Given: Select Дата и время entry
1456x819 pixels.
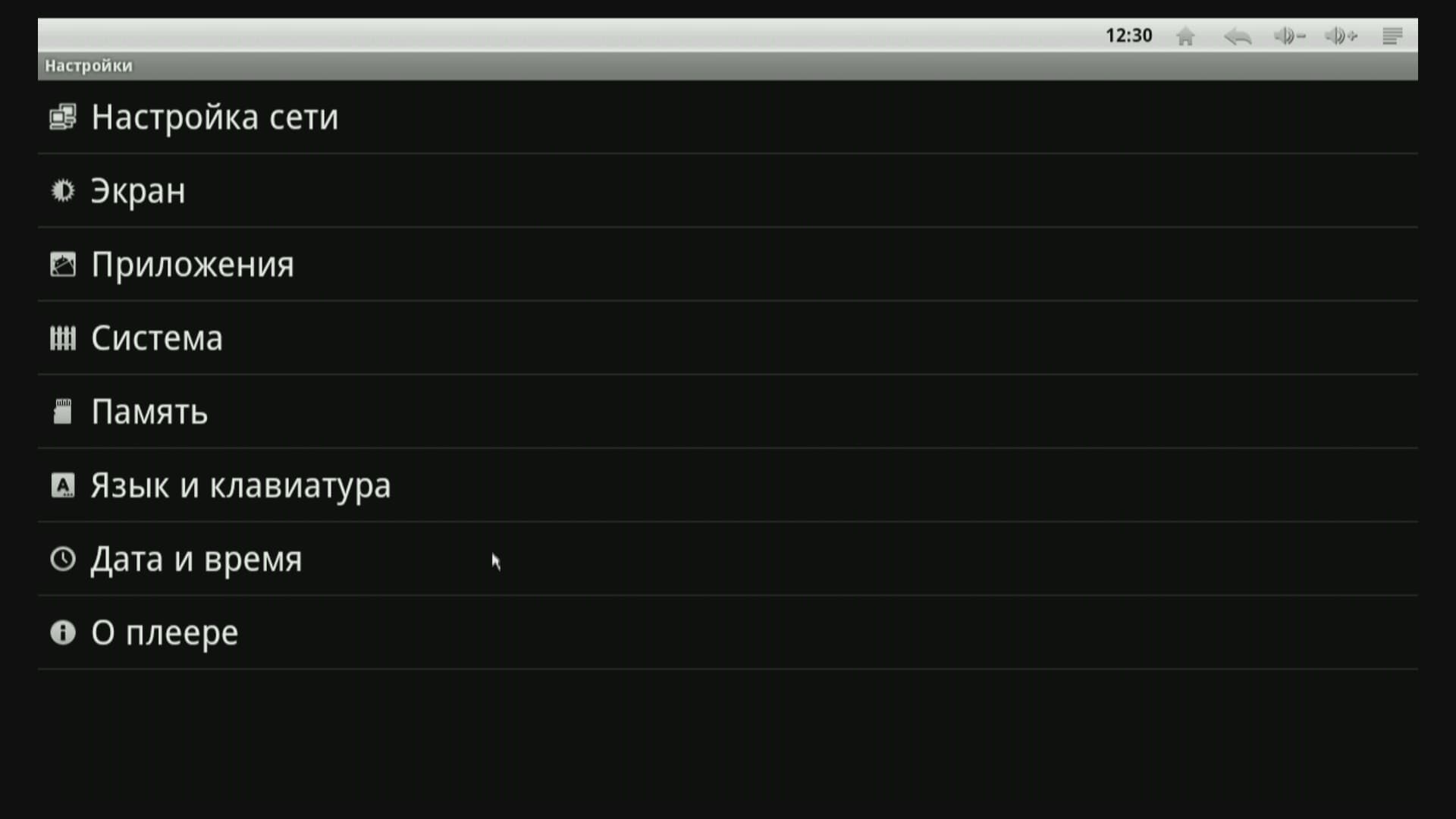Looking at the screenshot, I should [196, 559].
